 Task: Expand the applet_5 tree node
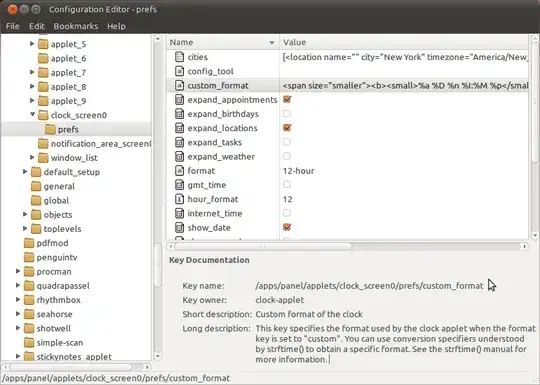click(x=32, y=44)
